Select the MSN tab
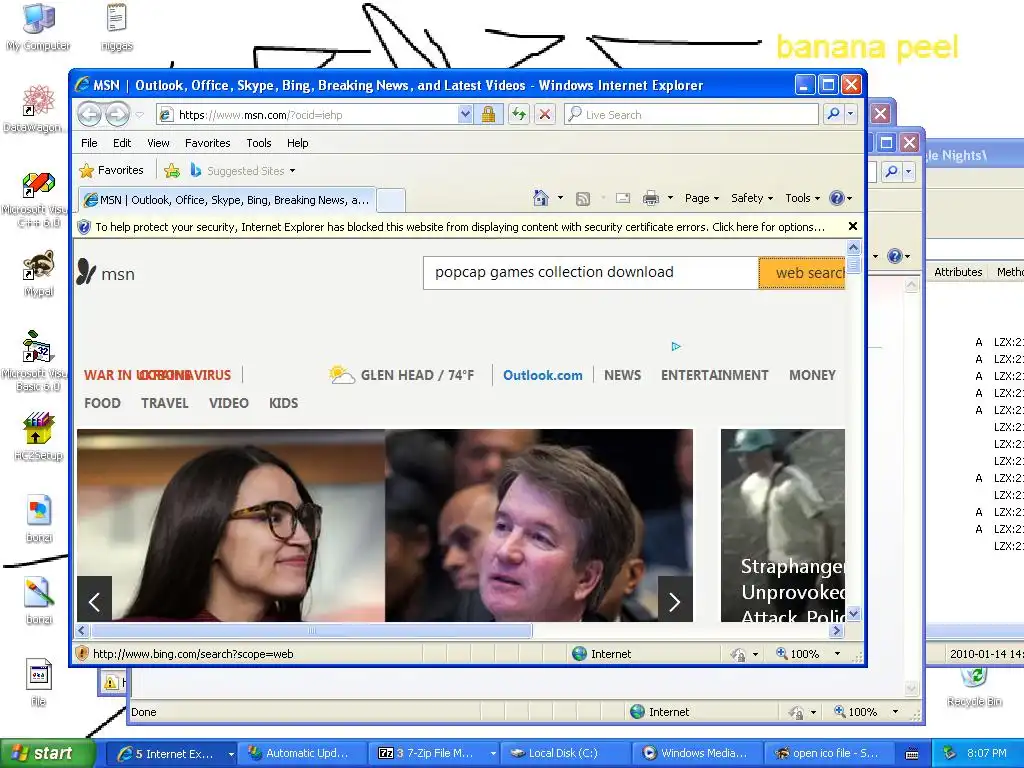1024x768 pixels. click(227, 200)
